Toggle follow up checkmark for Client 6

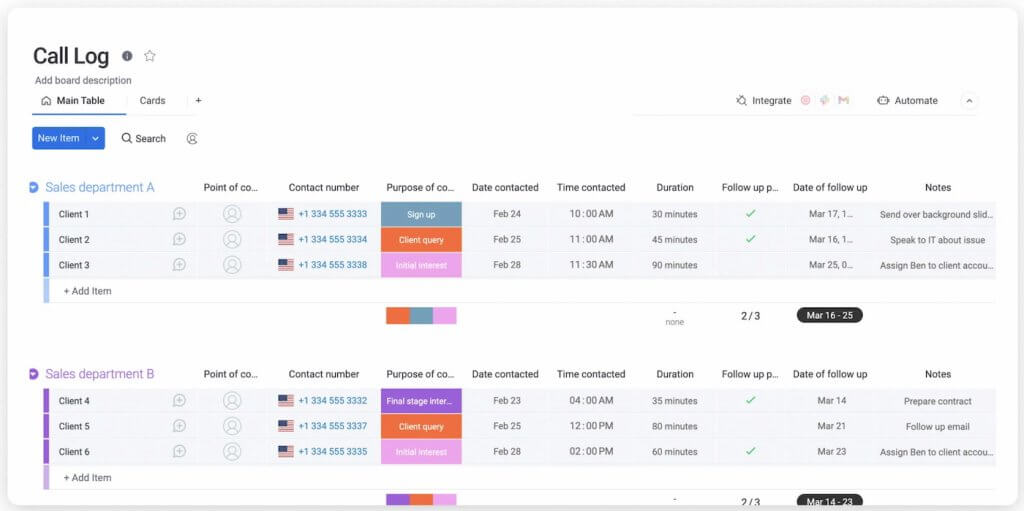pyautogui.click(x=750, y=451)
